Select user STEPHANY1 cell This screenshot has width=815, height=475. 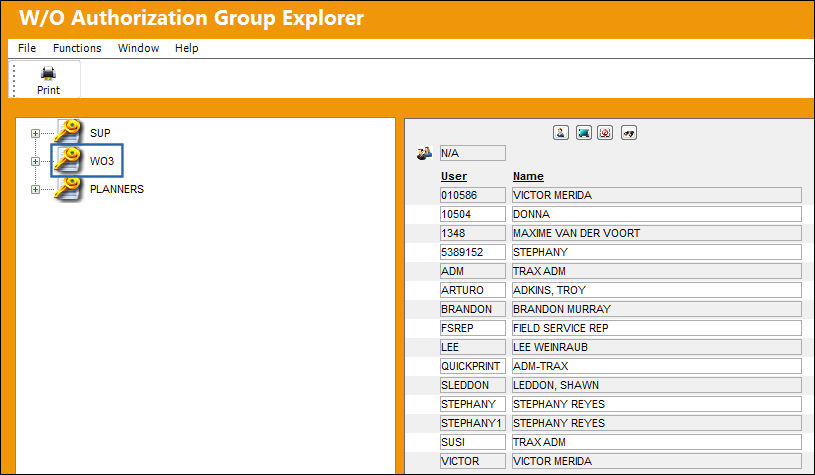point(472,423)
